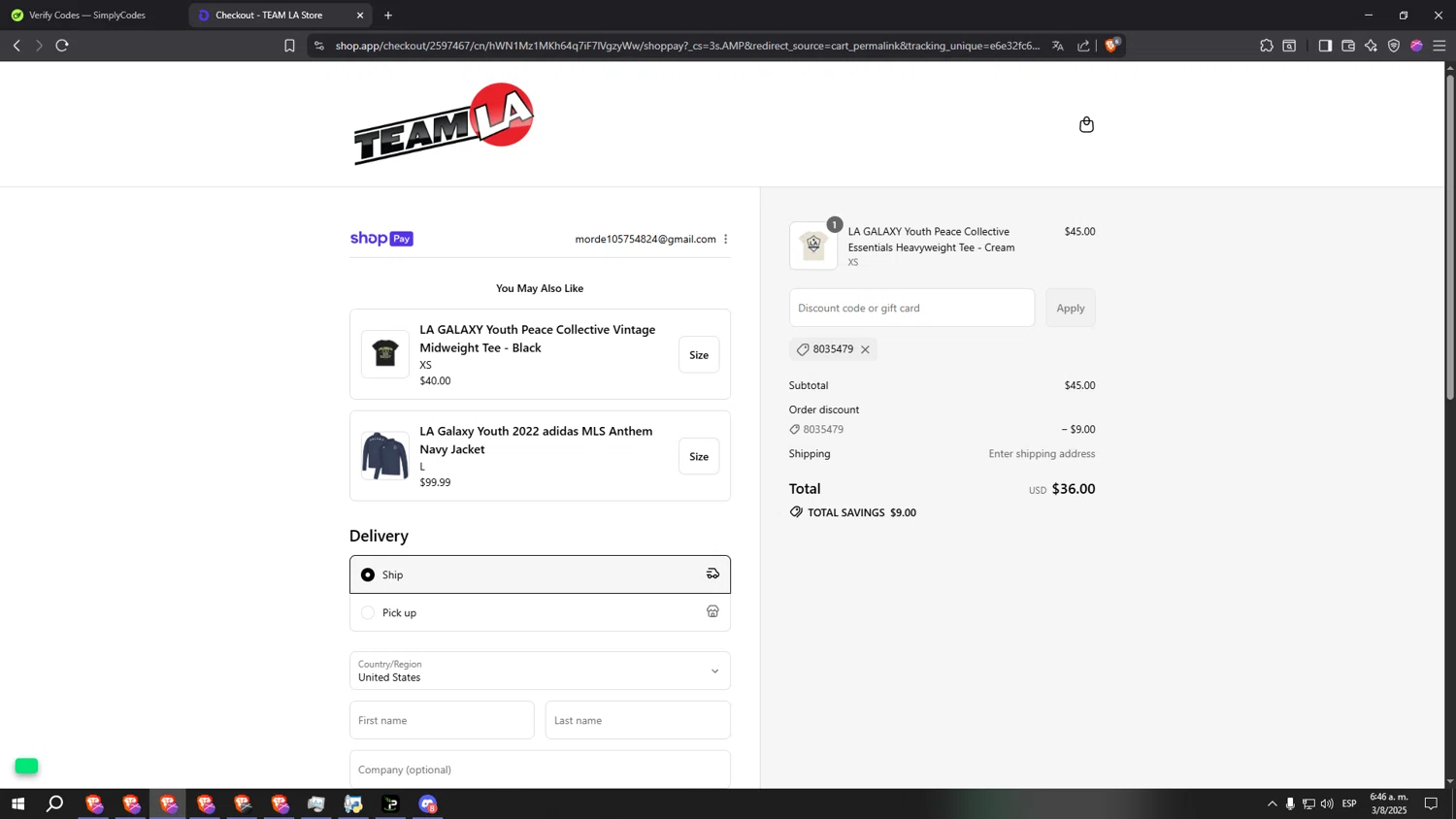Open the Cream Heavyweight Tee cart thumbnail

(813, 246)
